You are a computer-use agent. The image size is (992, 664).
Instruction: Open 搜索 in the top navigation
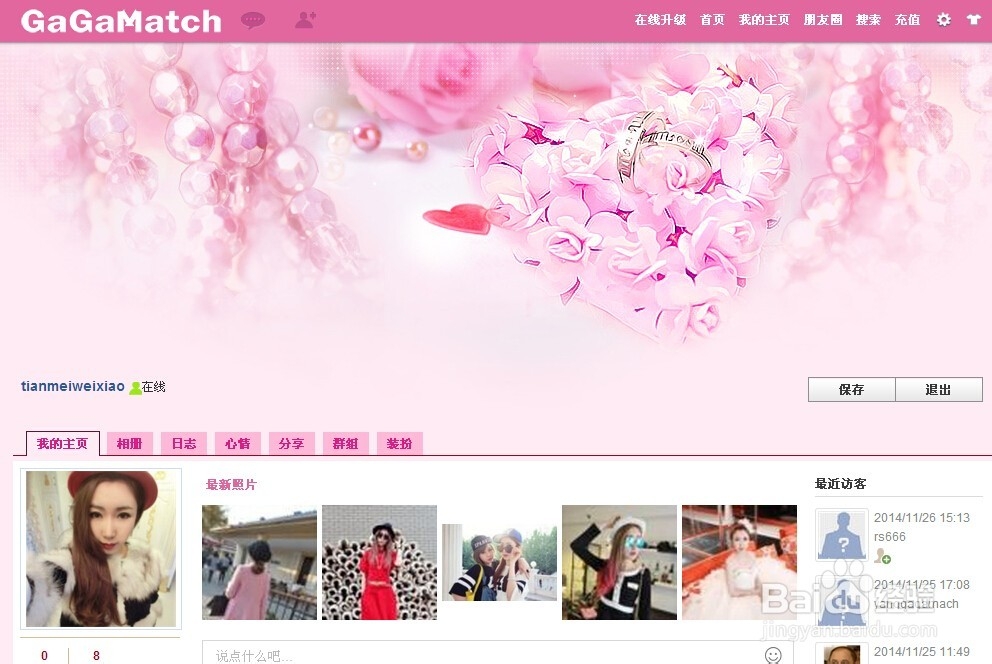[x=868, y=20]
